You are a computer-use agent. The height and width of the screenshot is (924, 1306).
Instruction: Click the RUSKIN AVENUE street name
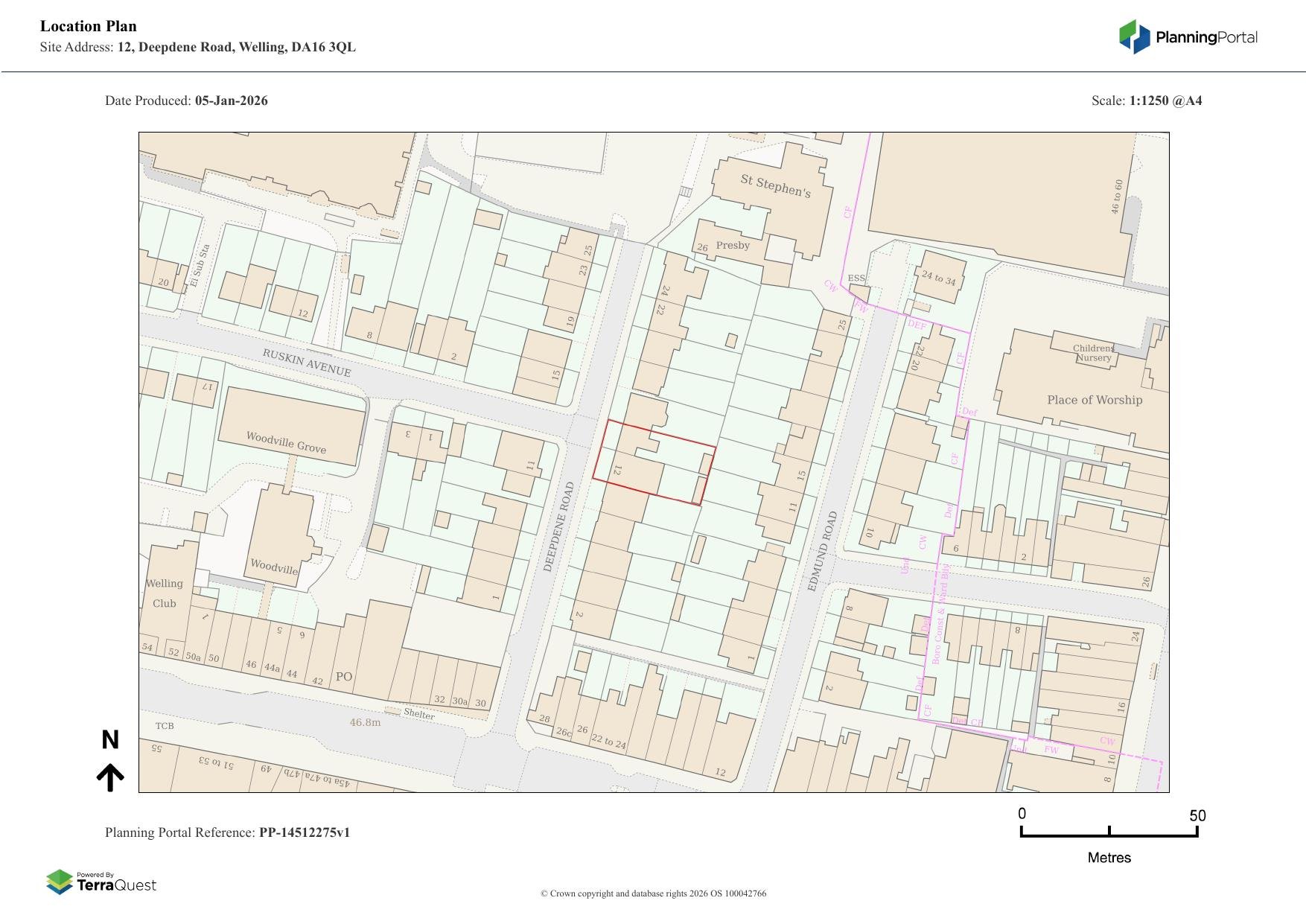(x=306, y=362)
